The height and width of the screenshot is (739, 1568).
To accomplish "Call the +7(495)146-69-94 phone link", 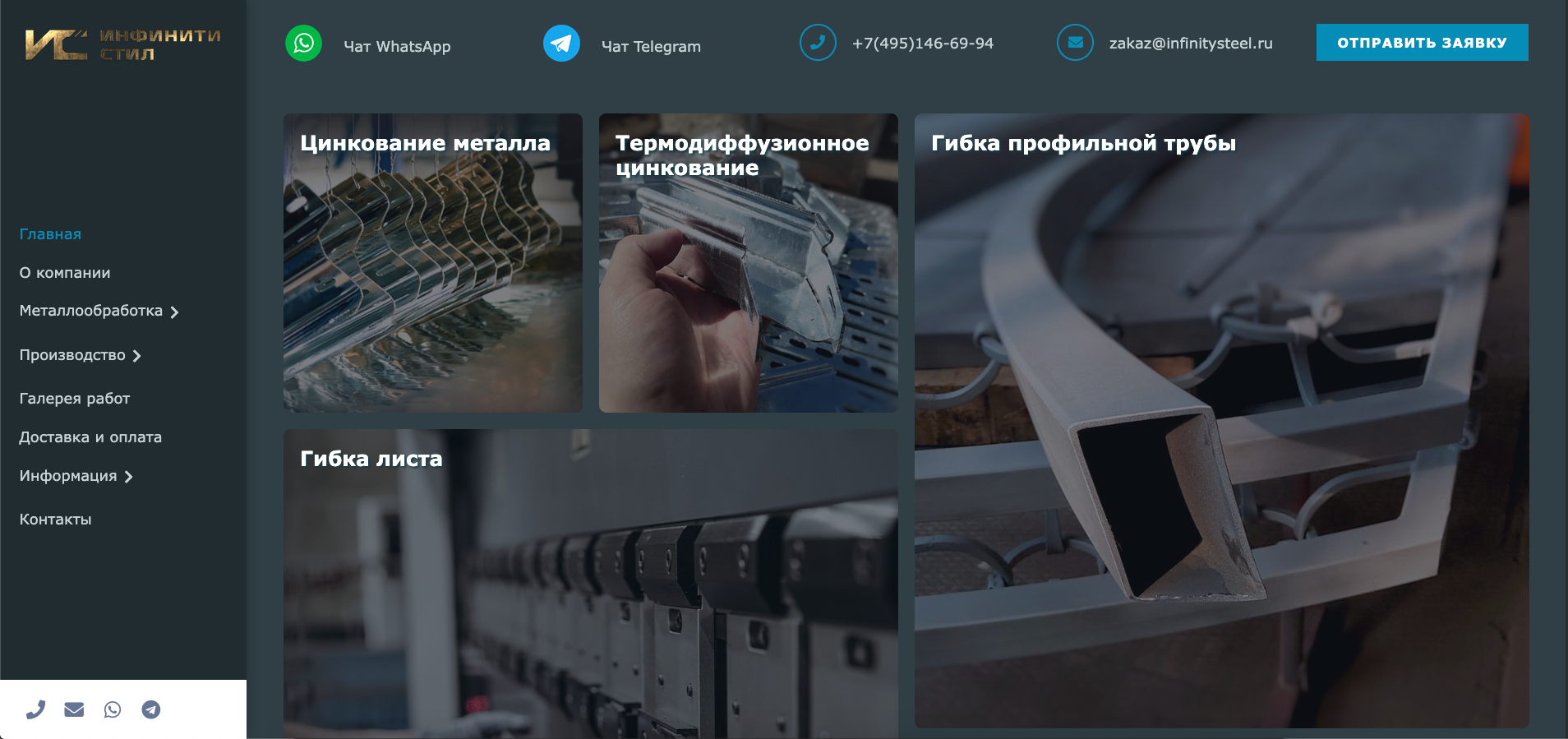I will coord(923,44).
